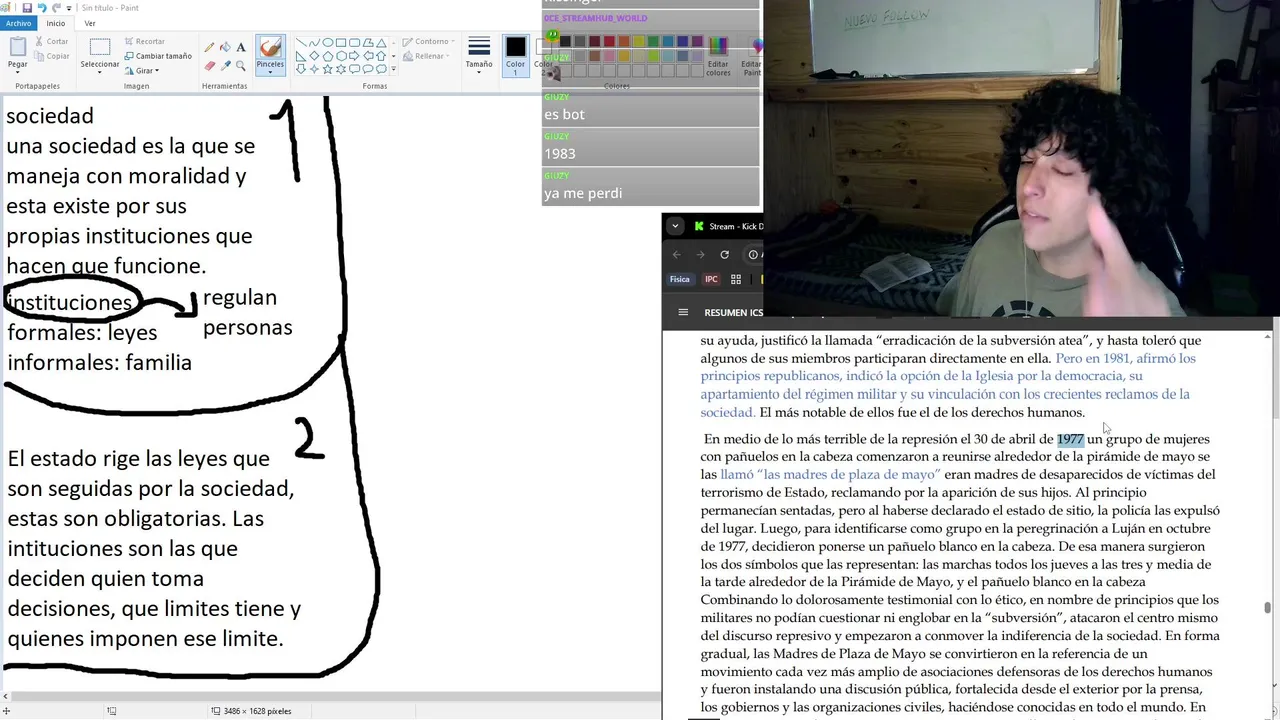Image resolution: width=1280 pixels, height=720 pixels.
Task: Choose the Right arrow shape
Action: 354,56
